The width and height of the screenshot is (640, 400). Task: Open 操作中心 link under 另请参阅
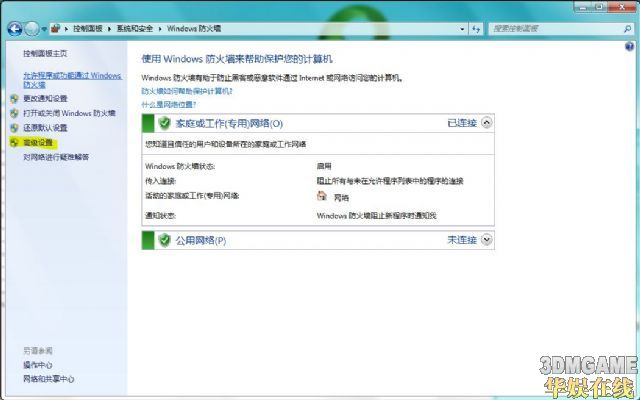coord(38,365)
